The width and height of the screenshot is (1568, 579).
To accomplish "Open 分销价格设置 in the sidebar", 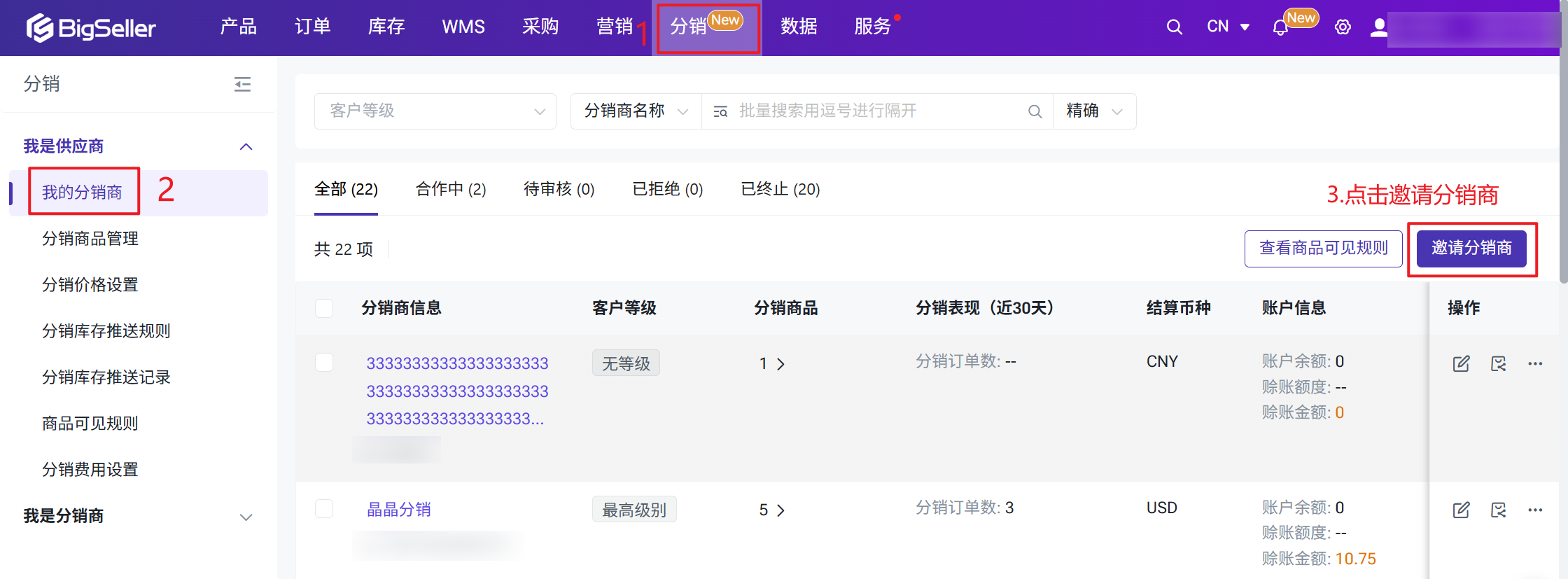I will pos(90,285).
